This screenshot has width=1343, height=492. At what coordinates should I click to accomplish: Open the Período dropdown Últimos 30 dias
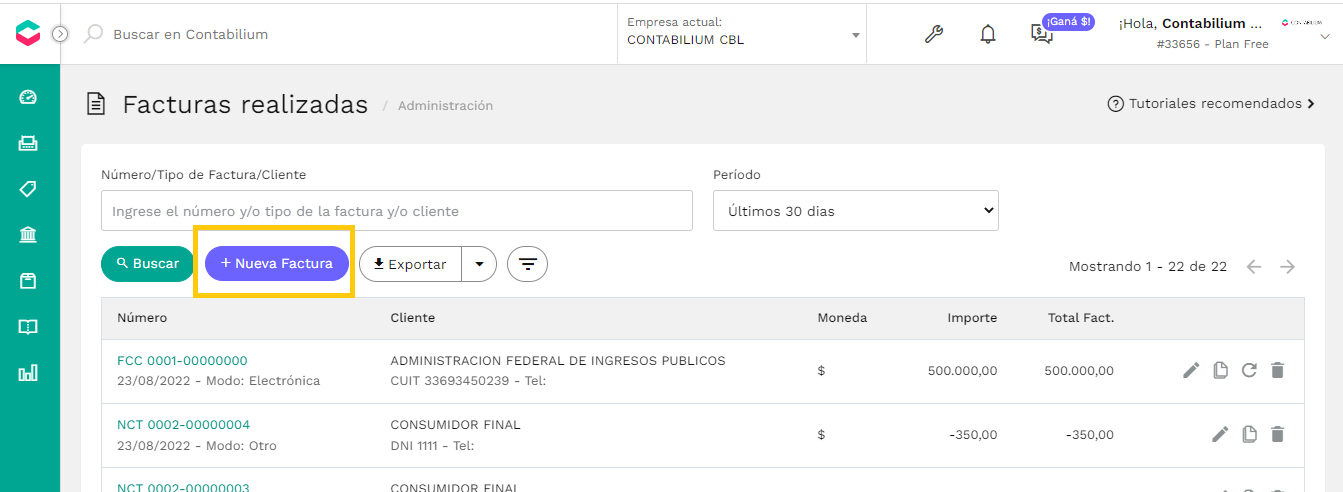[856, 211]
